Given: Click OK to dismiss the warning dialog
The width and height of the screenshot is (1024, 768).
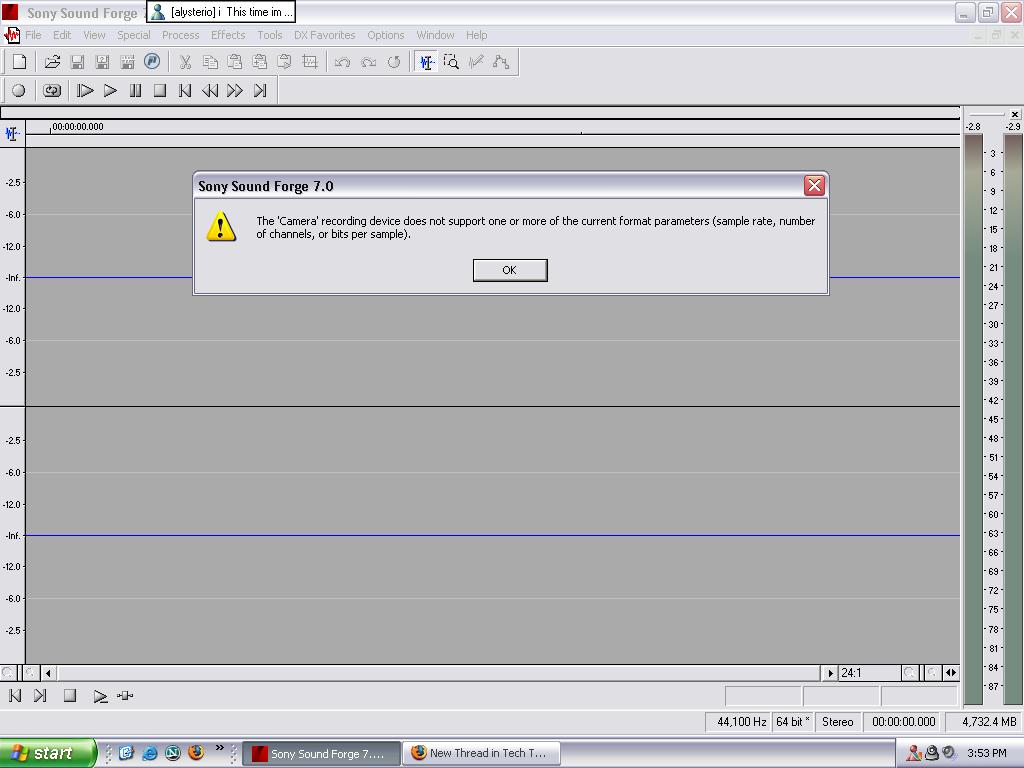Looking at the screenshot, I should 509,270.
